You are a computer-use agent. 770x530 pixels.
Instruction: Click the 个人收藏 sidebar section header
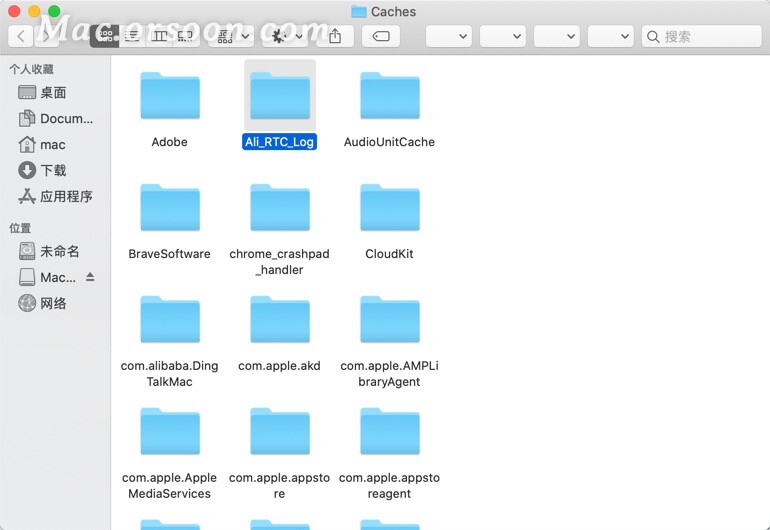coord(31,69)
